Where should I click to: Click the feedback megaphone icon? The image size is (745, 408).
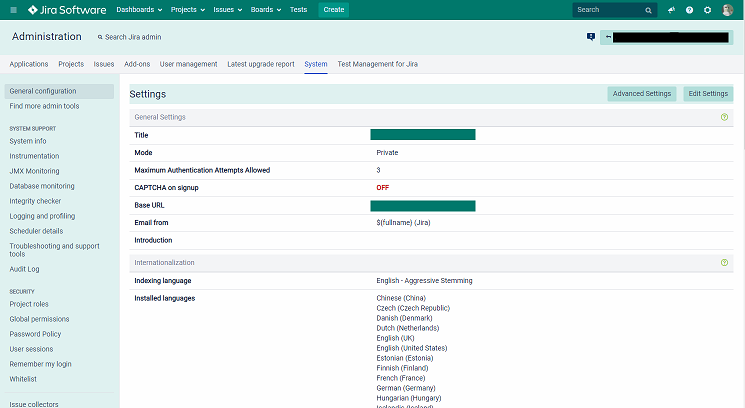(671, 10)
